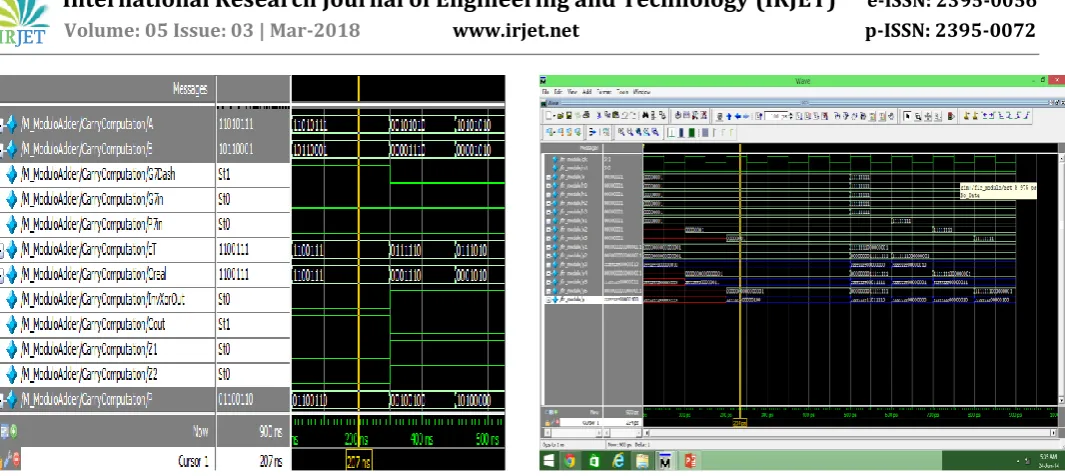Open the www.irjet.net link
This screenshot has width=1065, height=476.
516,31
